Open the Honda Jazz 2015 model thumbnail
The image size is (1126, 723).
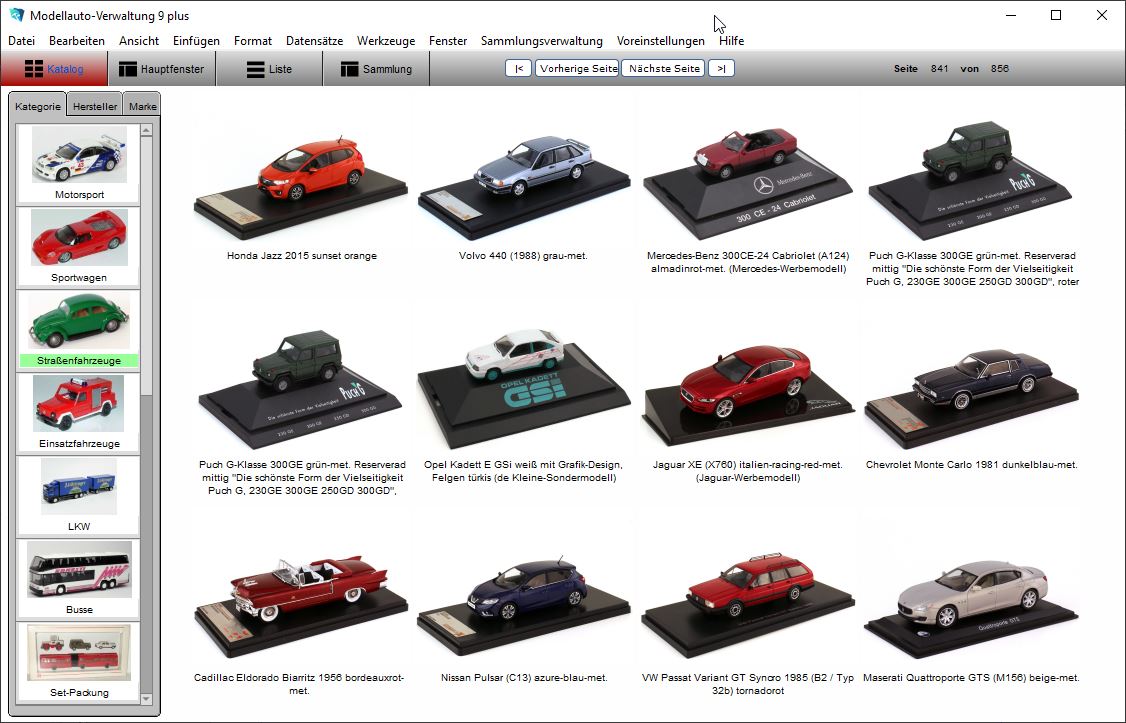click(x=301, y=175)
